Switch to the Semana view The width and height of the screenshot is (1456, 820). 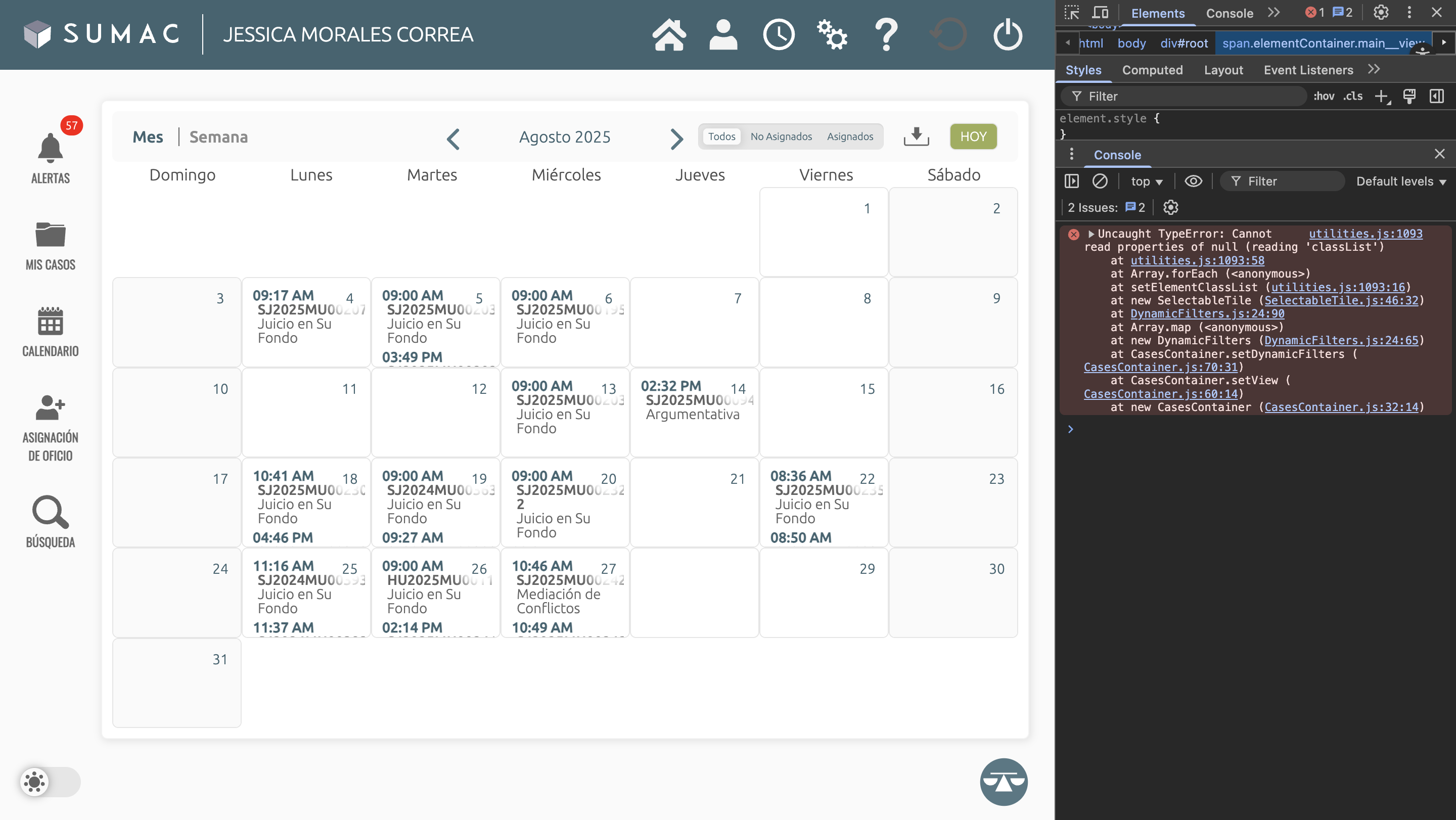[x=218, y=137]
